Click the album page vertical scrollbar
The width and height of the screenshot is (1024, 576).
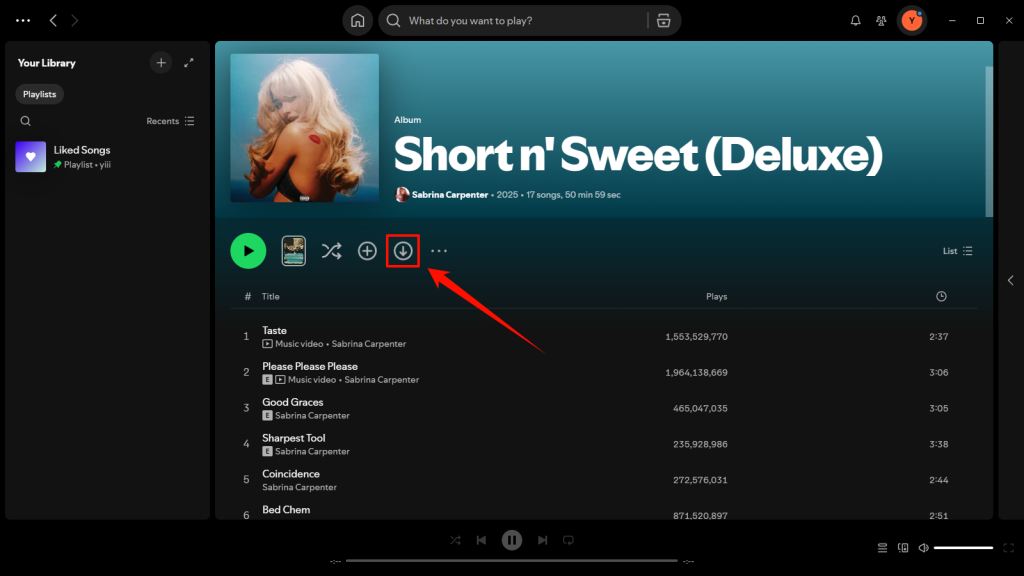pyautogui.click(x=989, y=141)
